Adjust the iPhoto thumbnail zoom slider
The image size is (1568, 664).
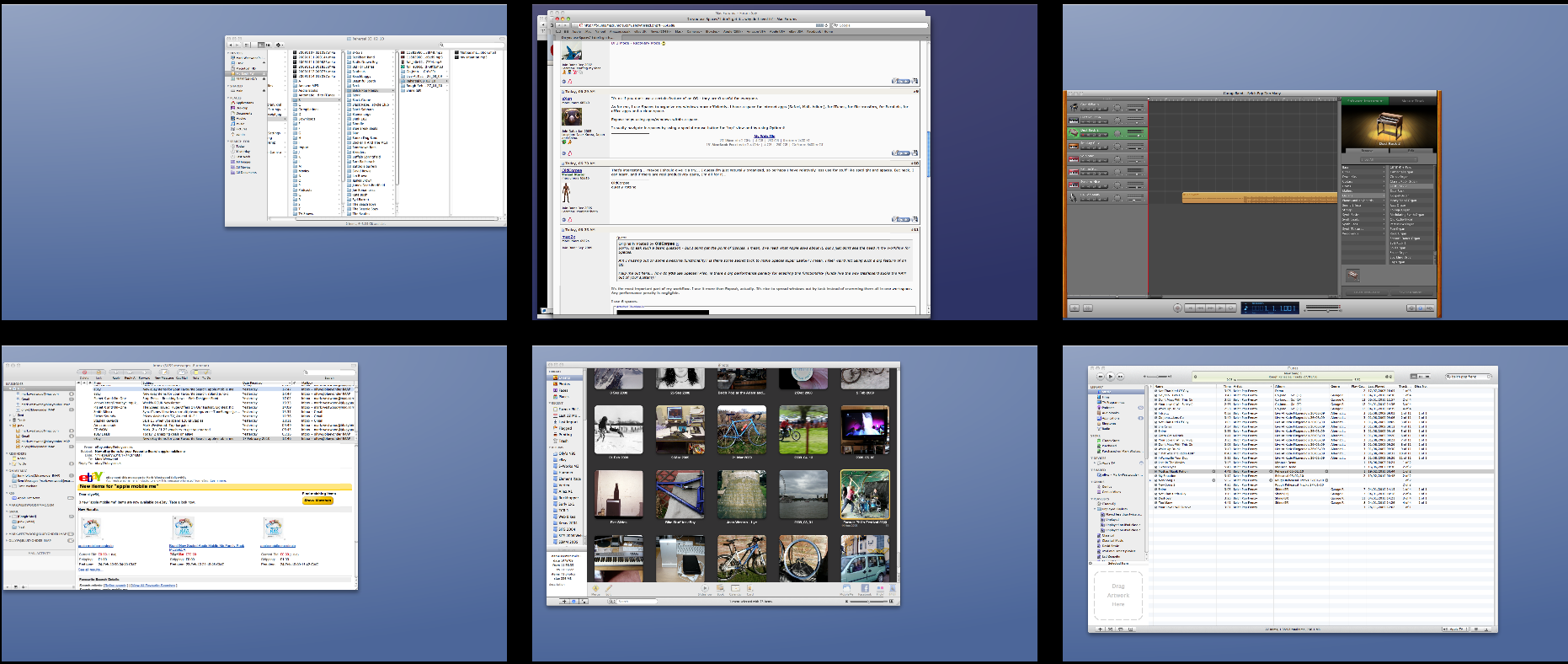point(868,601)
